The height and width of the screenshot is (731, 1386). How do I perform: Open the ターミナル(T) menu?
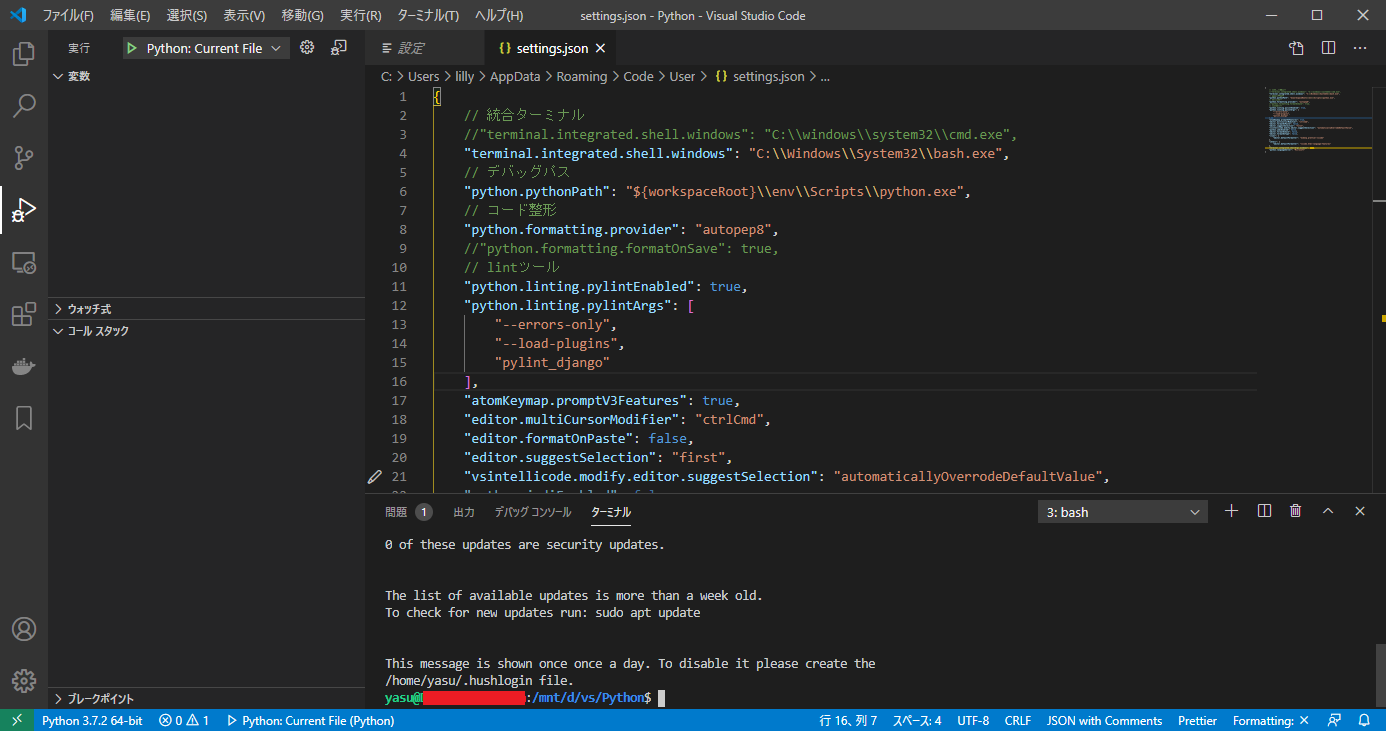[x=428, y=16]
